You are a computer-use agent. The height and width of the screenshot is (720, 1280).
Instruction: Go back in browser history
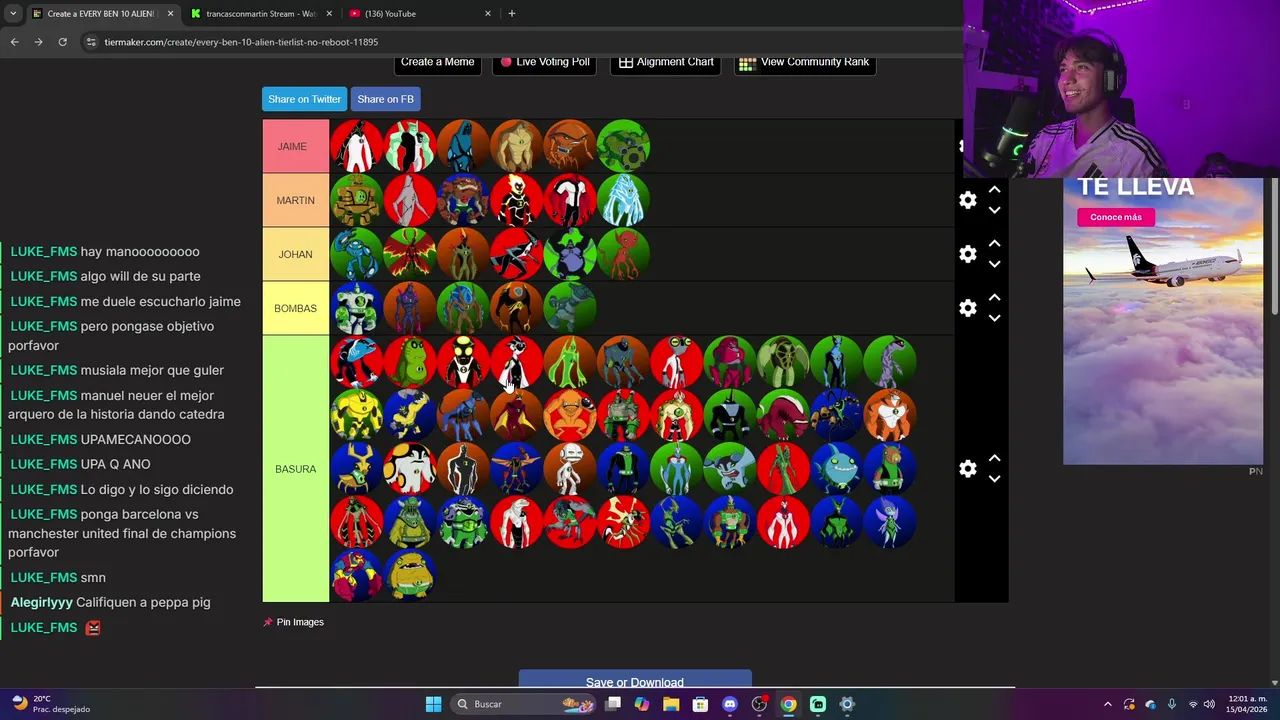tap(14, 42)
